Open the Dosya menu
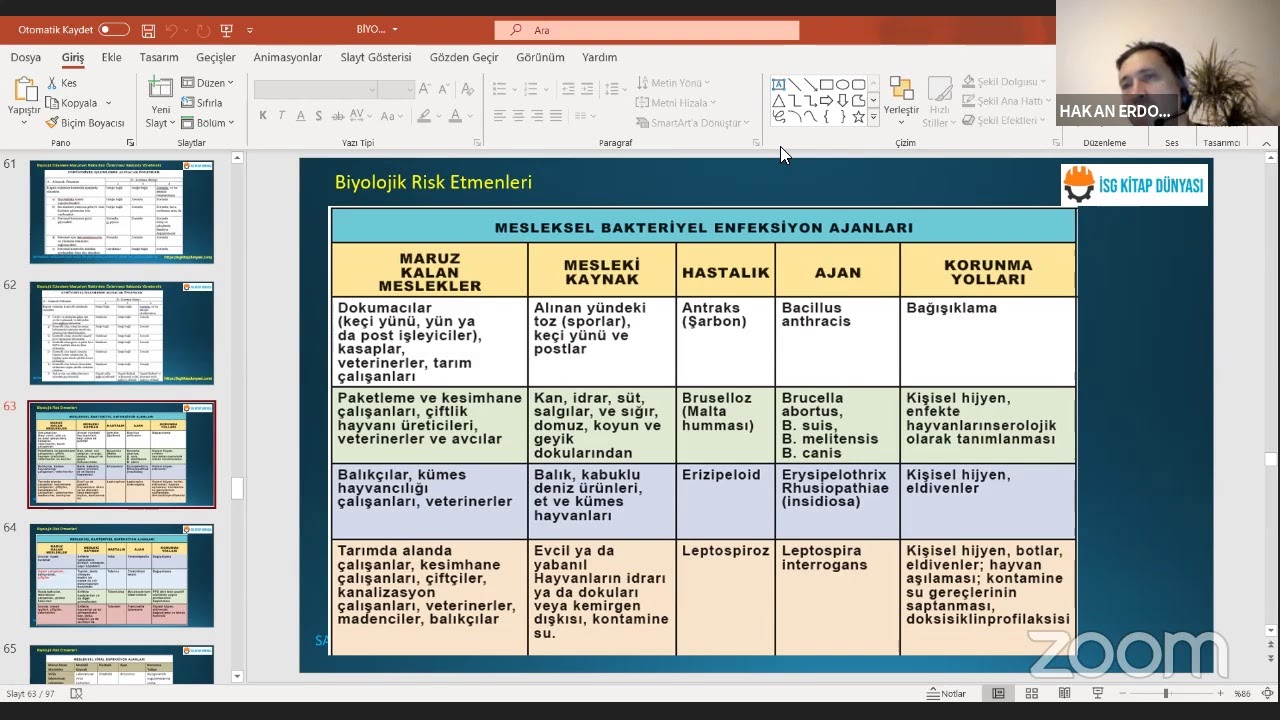This screenshot has width=1280, height=720. pyautogui.click(x=26, y=58)
